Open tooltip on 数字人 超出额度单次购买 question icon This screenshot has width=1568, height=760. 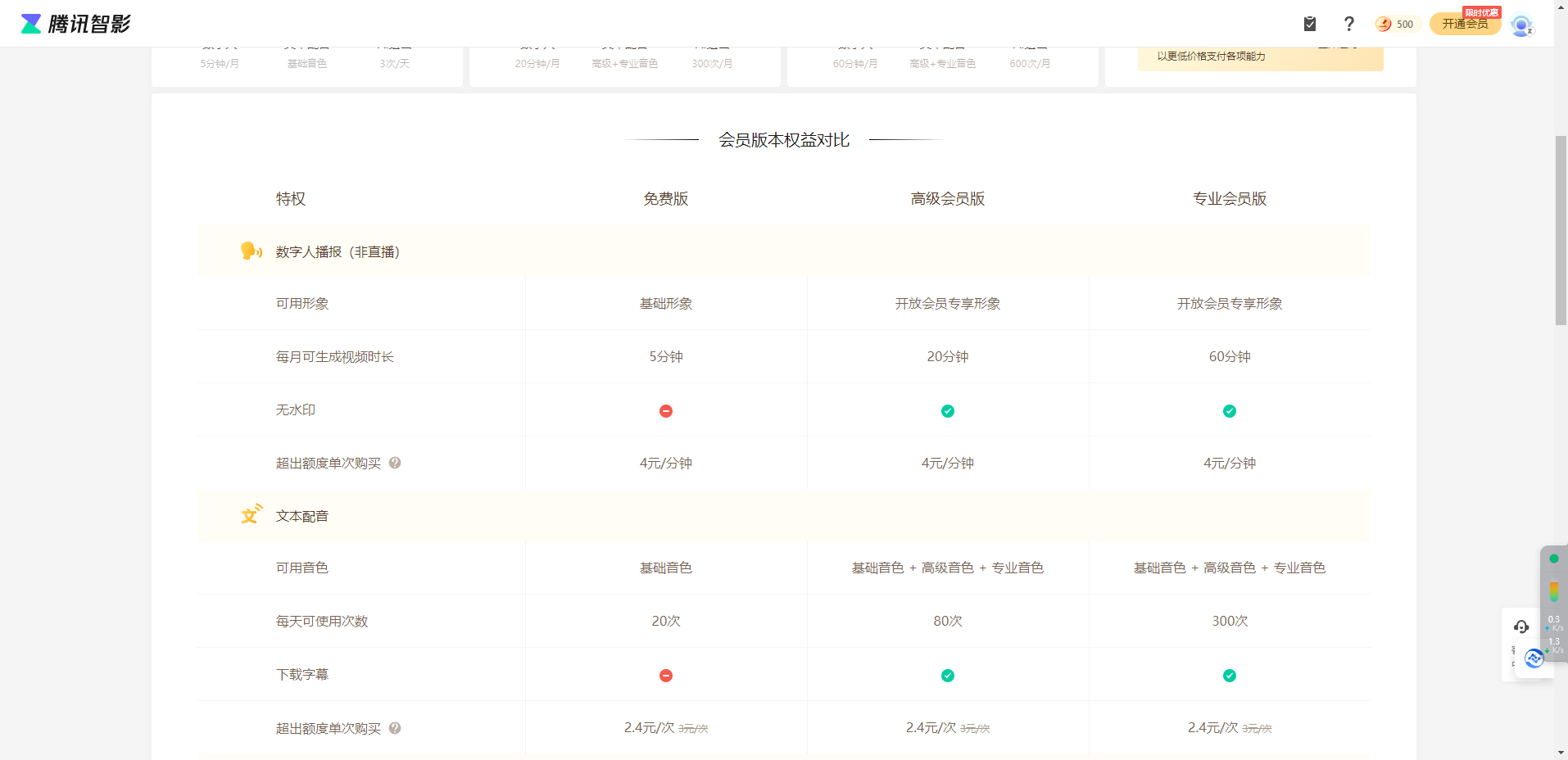coord(395,463)
